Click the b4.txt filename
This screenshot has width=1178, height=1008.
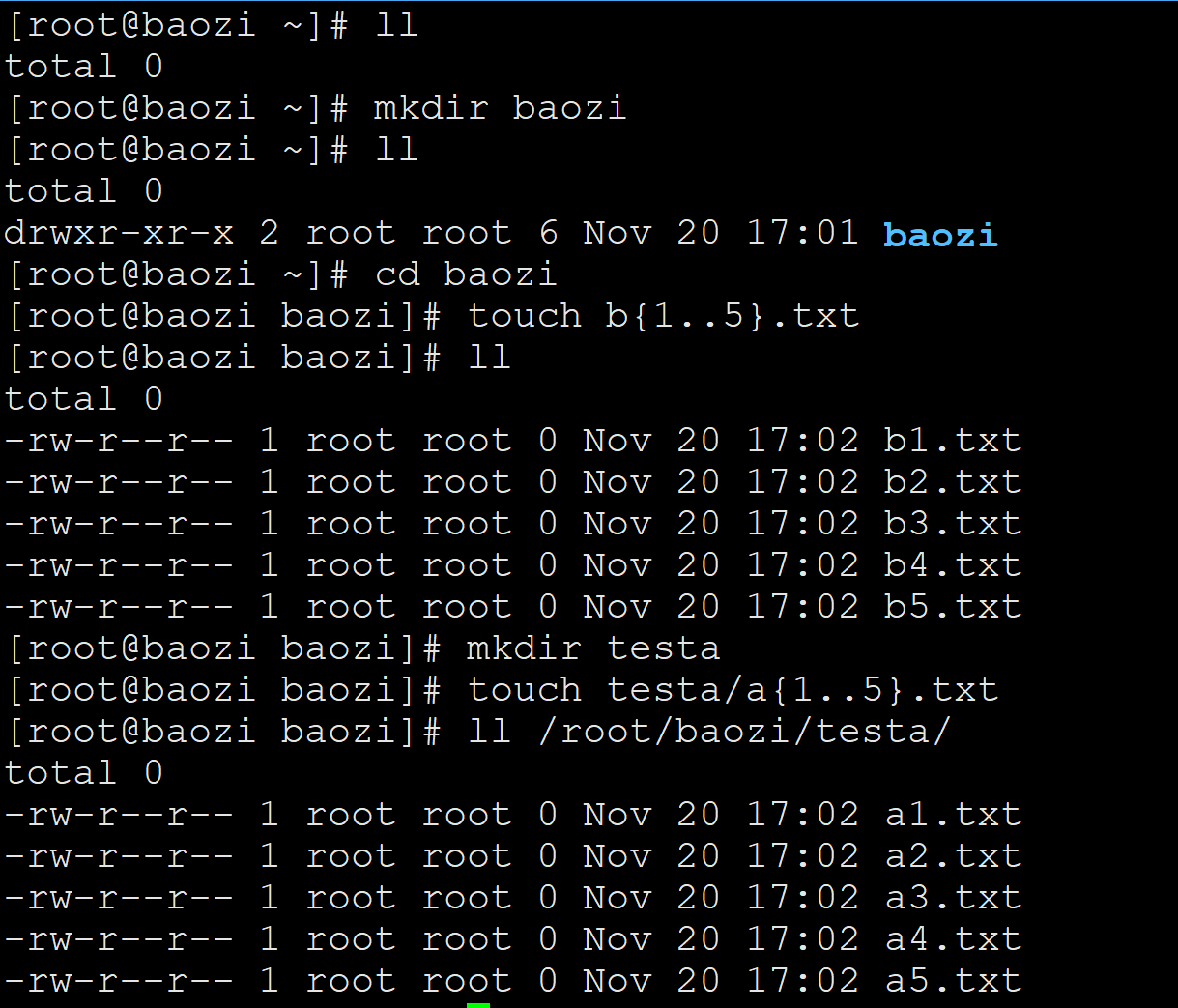click(953, 565)
